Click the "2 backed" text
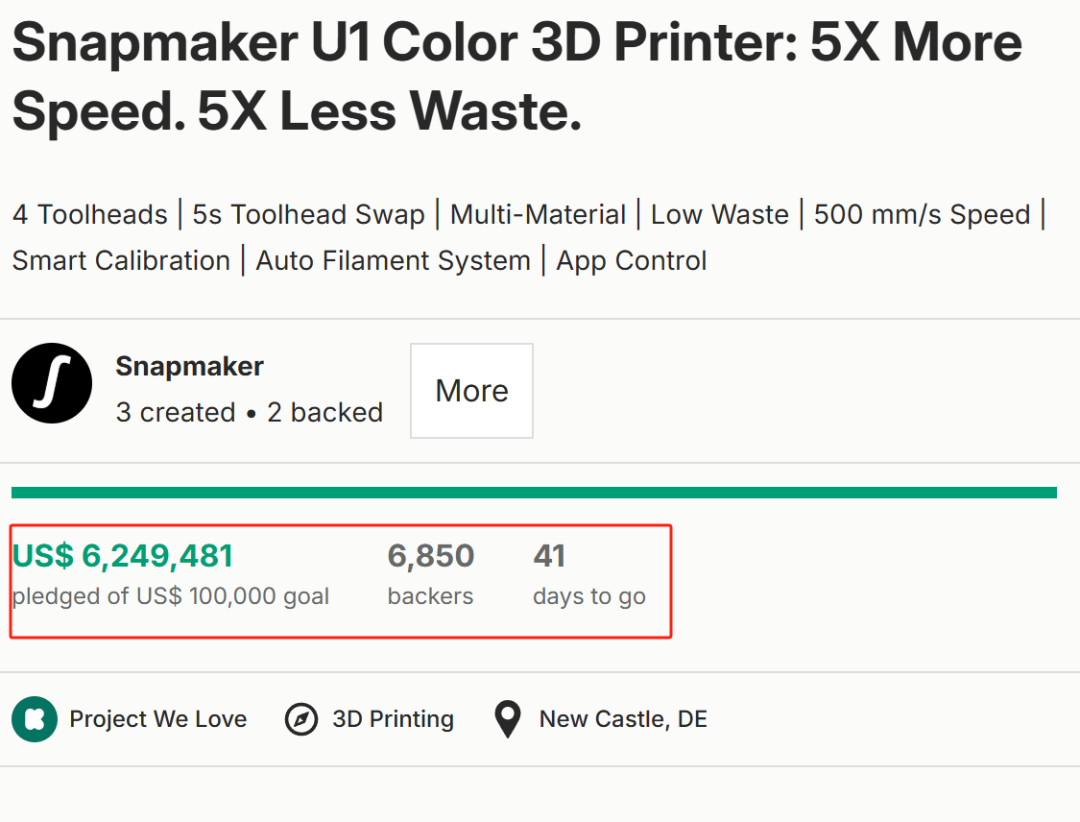 click(325, 412)
